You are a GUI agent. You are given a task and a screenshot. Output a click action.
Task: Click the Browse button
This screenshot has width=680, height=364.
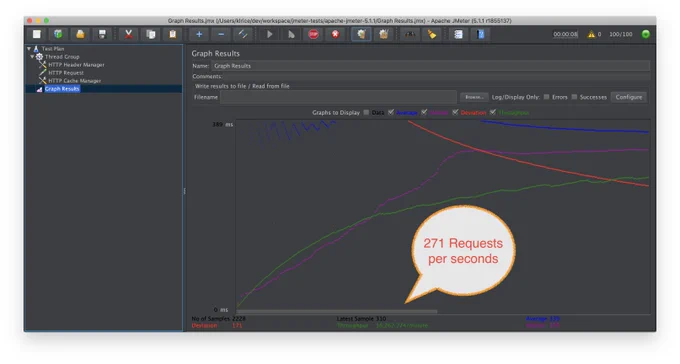coord(474,97)
